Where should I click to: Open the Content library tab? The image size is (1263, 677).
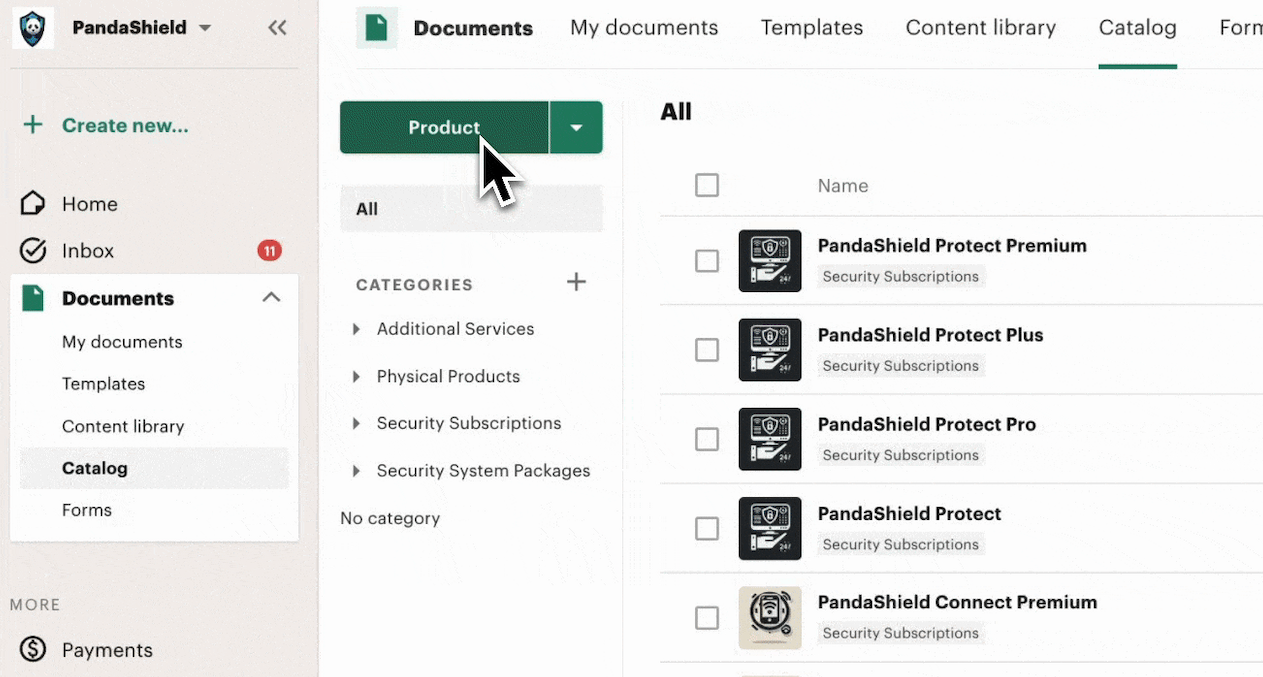click(x=980, y=27)
